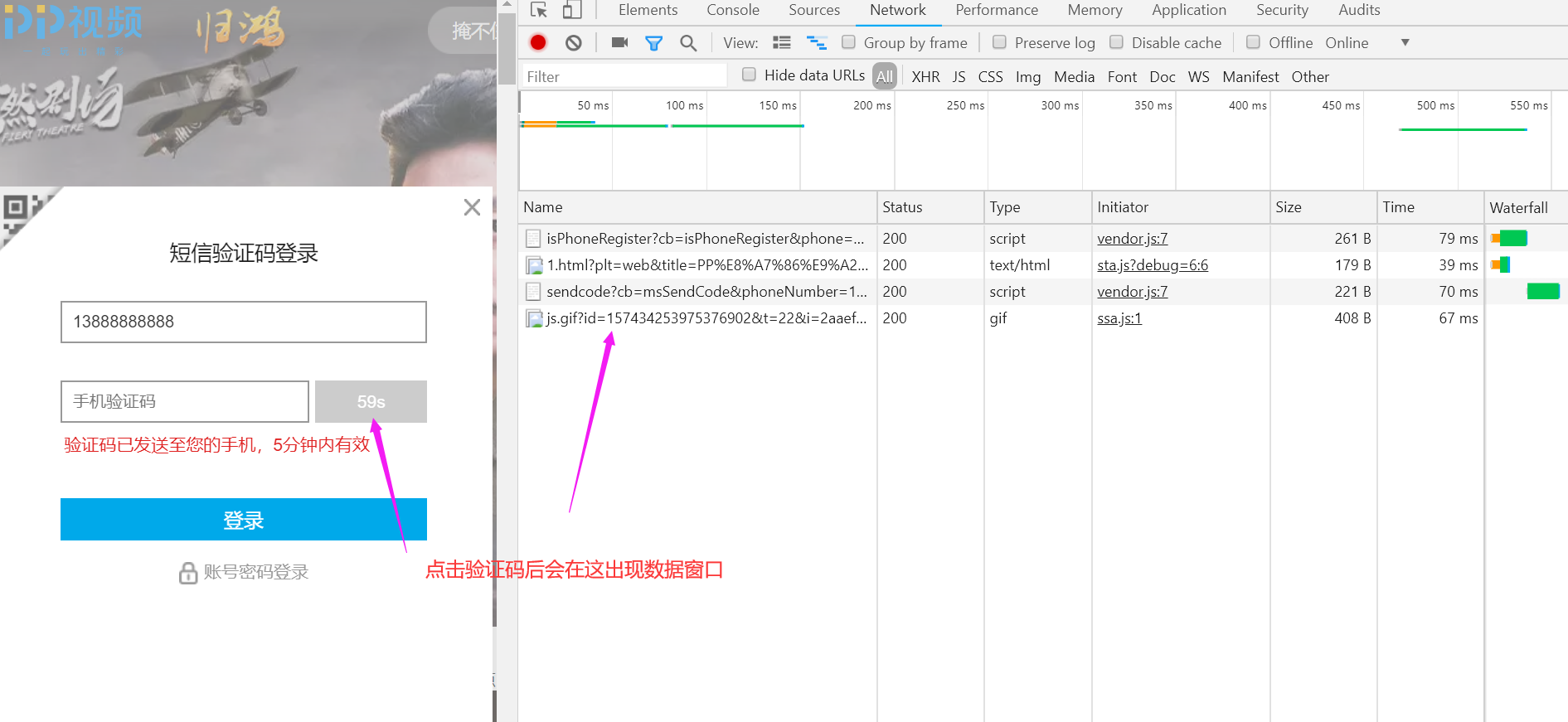The image size is (1568, 722).
Task: Toggle the network filter funnel icon
Action: pyautogui.click(x=653, y=42)
